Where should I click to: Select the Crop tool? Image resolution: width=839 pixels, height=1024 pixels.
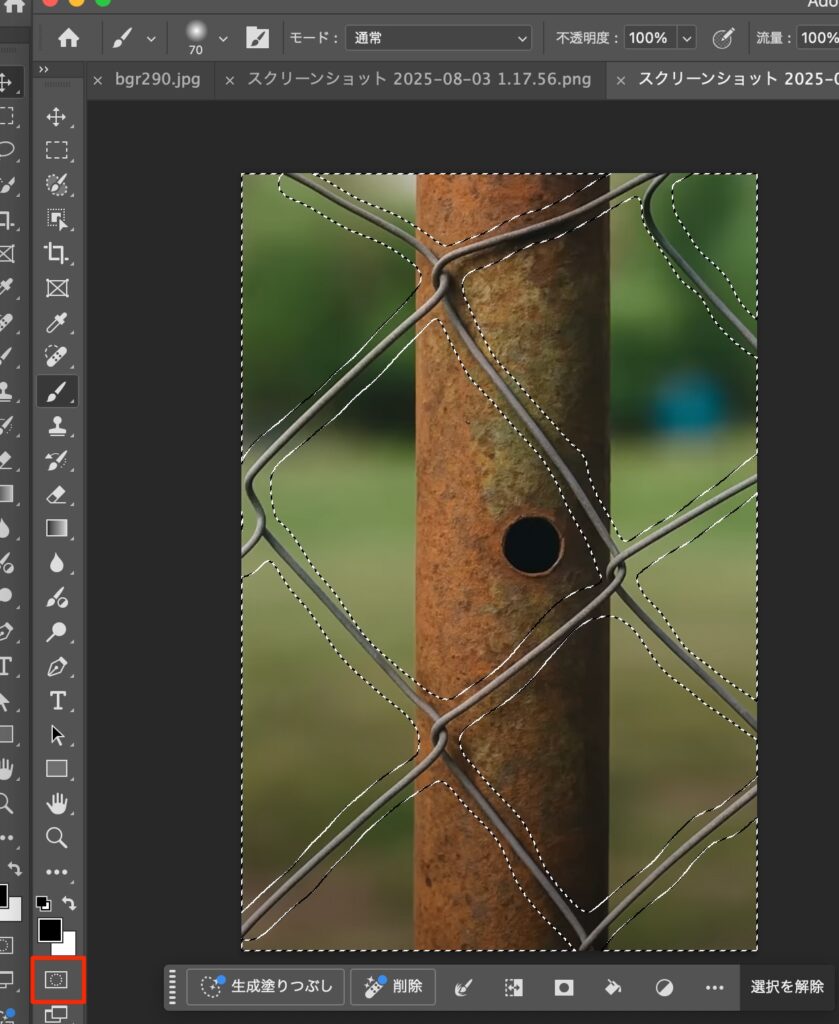(x=57, y=254)
